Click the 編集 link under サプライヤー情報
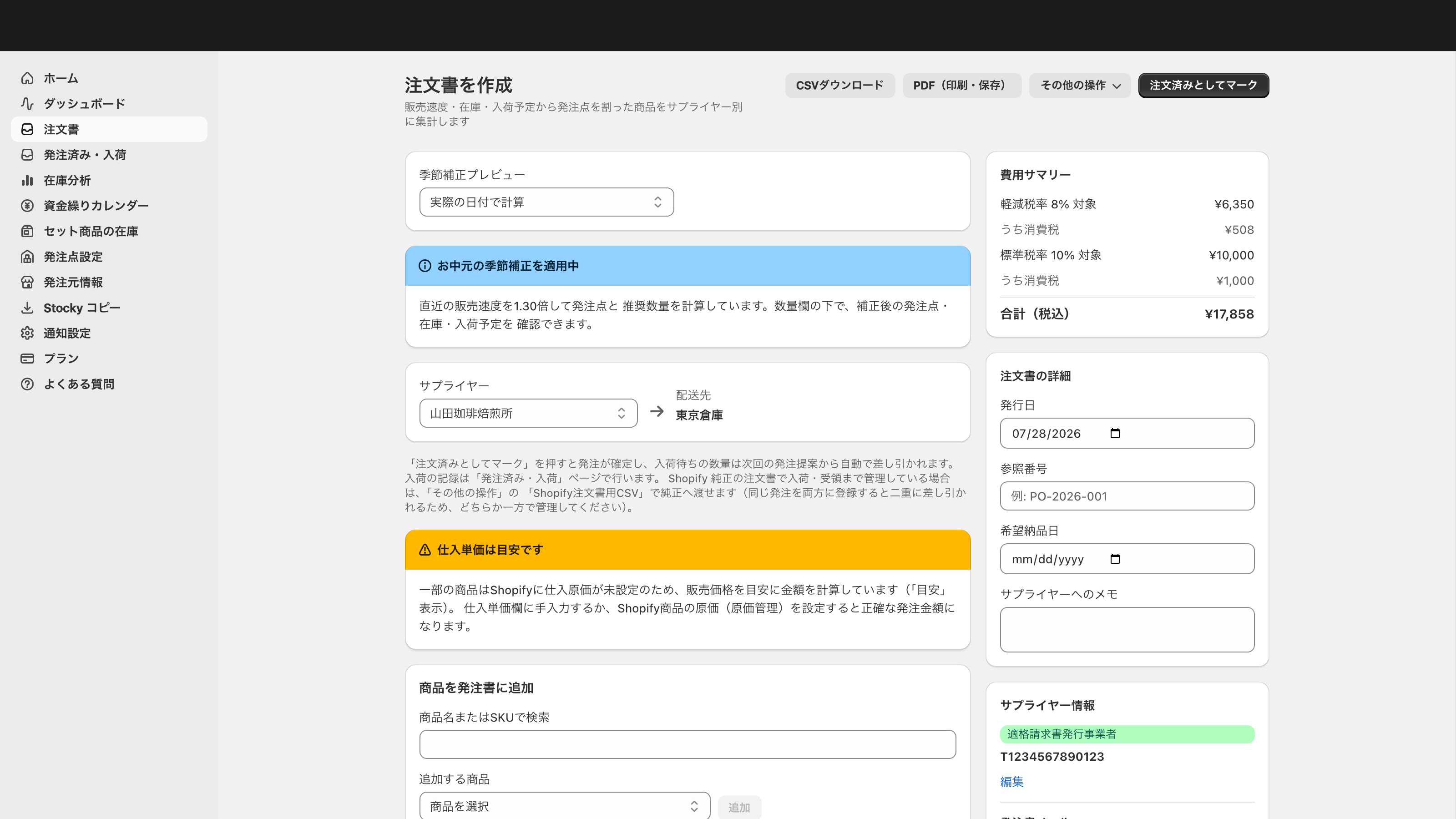 pos(1012,782)
